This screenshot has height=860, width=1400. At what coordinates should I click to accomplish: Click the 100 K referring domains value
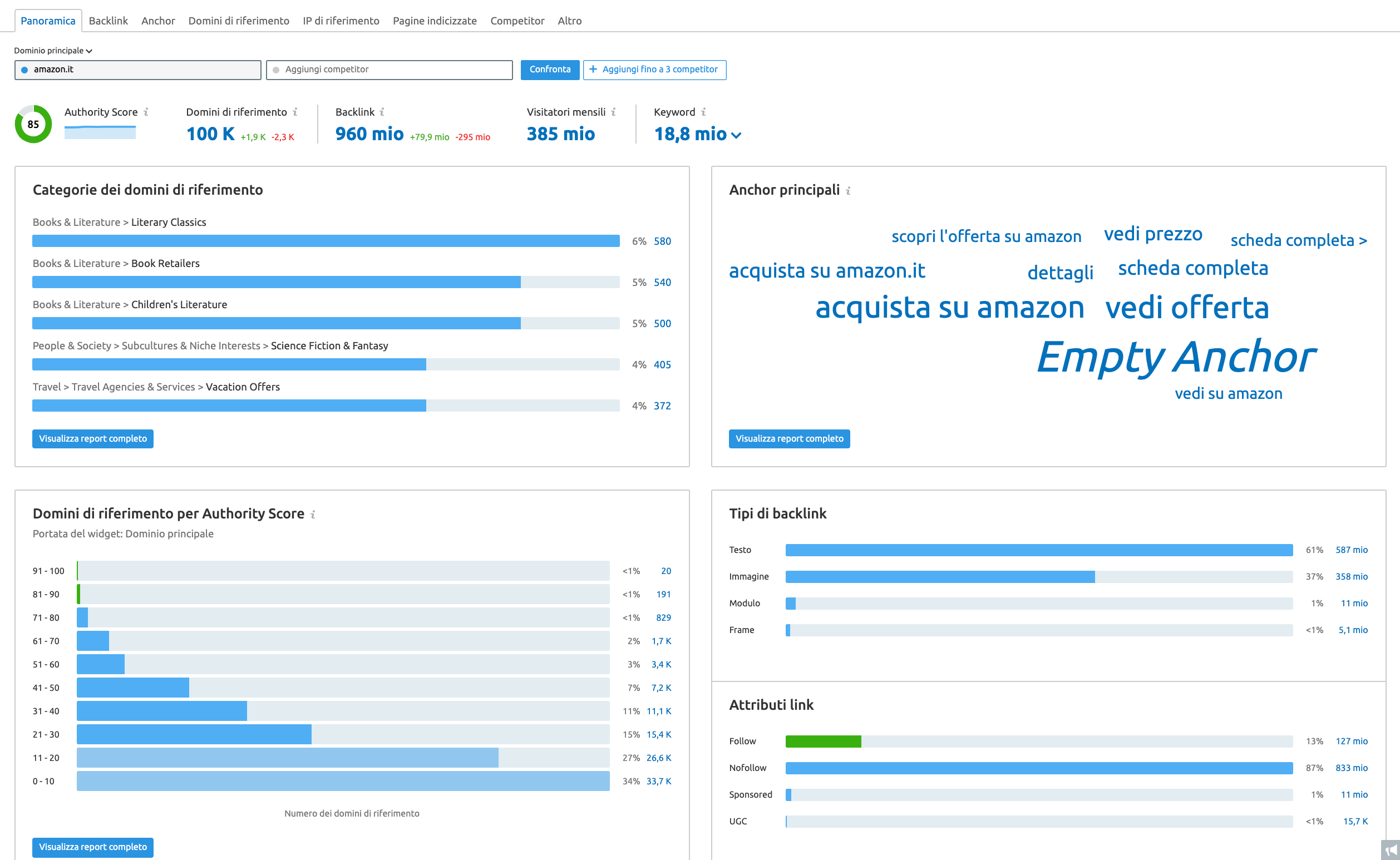(210, 134)
